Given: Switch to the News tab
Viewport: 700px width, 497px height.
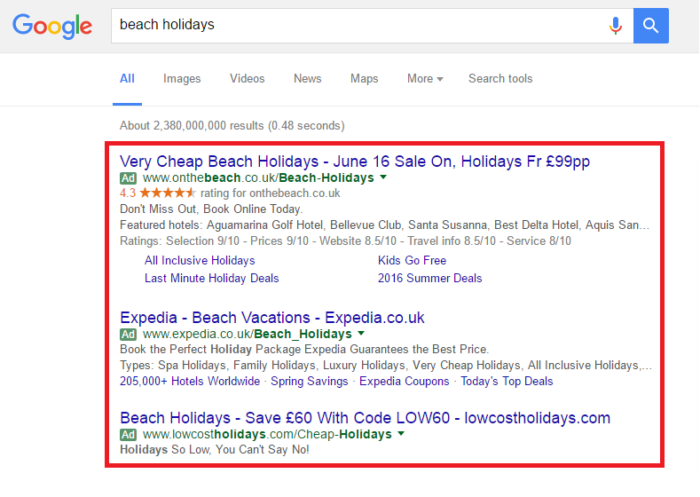Looking at the screenshot, I should [307, 79].
